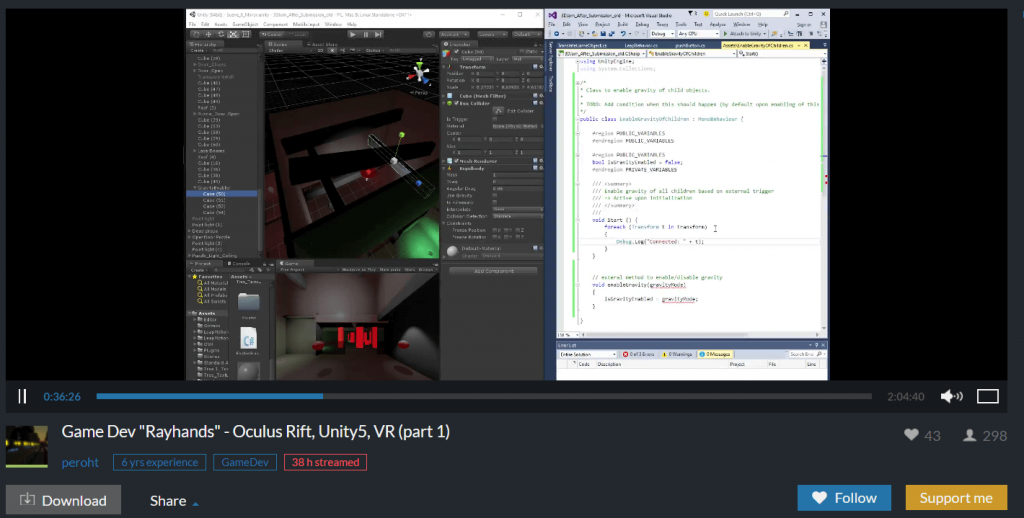This screenshot has height=518, width=1024.
Task: Click the 6 yrs experience badge
Action: pyautogui.click(x=159, y=462)
